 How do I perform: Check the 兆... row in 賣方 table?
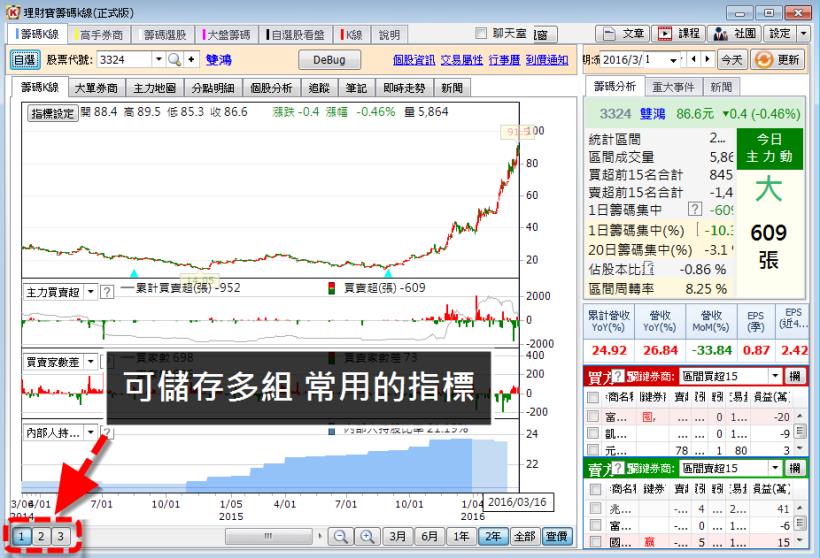coord(596,508)
